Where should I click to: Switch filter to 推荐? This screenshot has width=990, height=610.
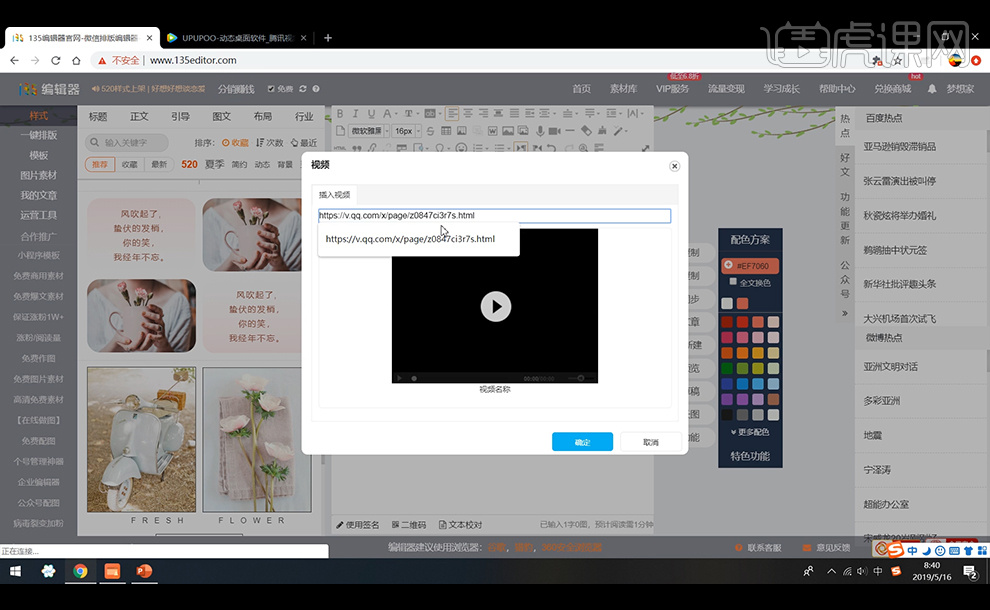click(x=100, y=164)
